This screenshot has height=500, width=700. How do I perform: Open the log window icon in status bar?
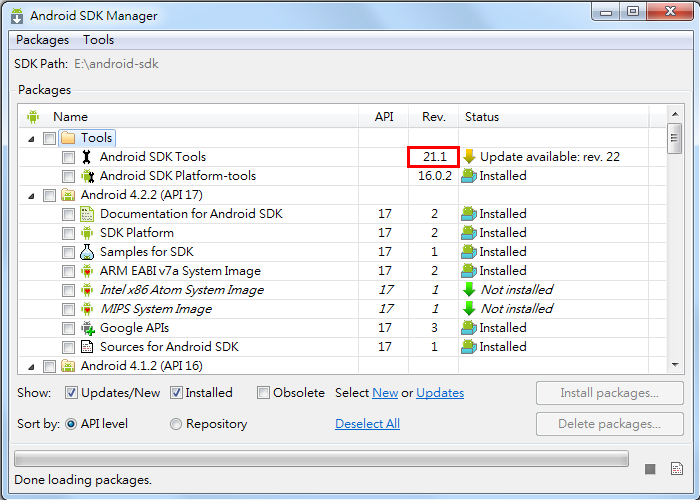point(677,469)
